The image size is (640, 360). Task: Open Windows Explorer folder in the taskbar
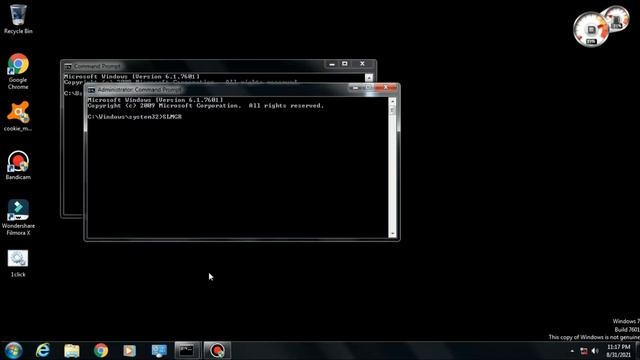point(72,350)
